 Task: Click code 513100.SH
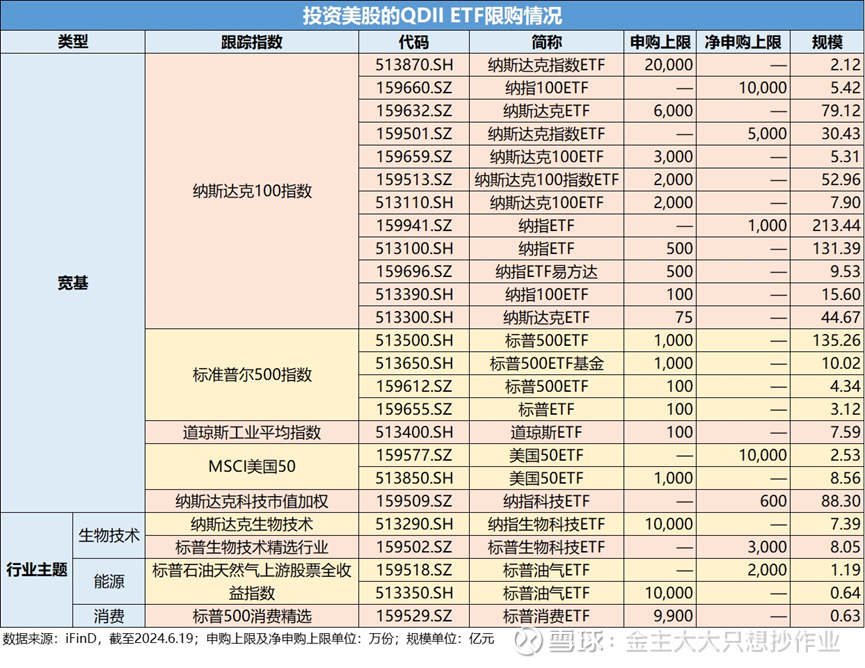[414, 249]
